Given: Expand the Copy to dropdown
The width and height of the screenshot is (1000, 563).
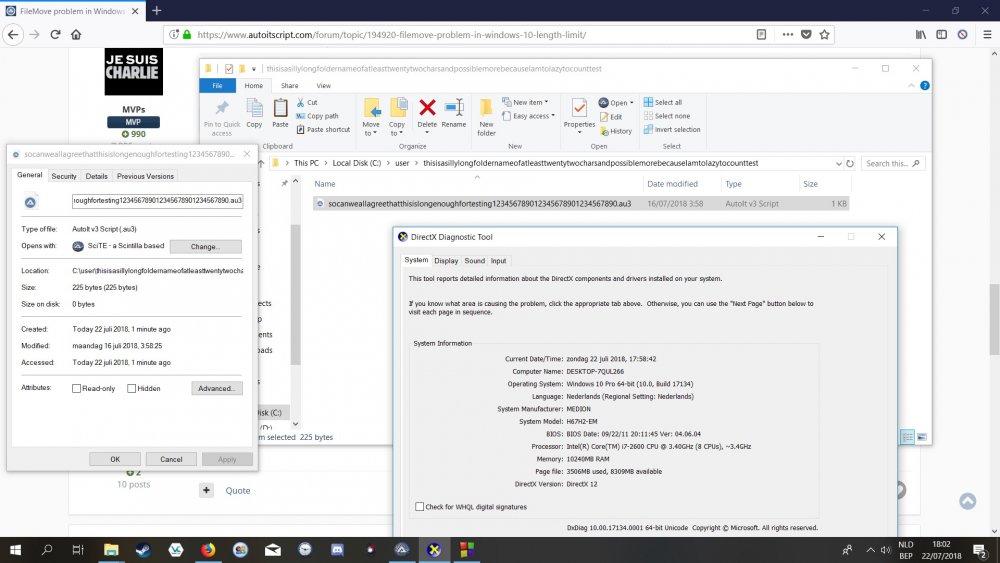Looking at the screenshot, I should pyautogui.click(x=397, y=129).
